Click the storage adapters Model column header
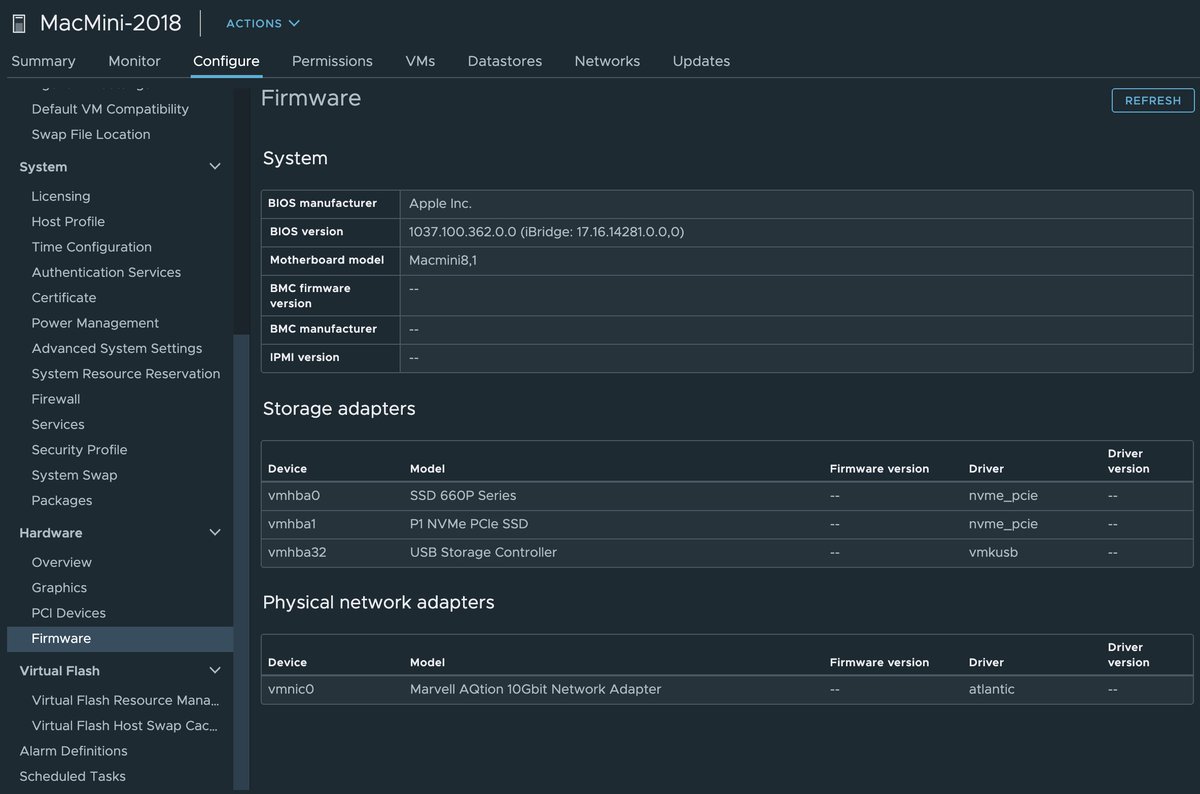This screenshot has height=794, width=1200. [427, 468]
